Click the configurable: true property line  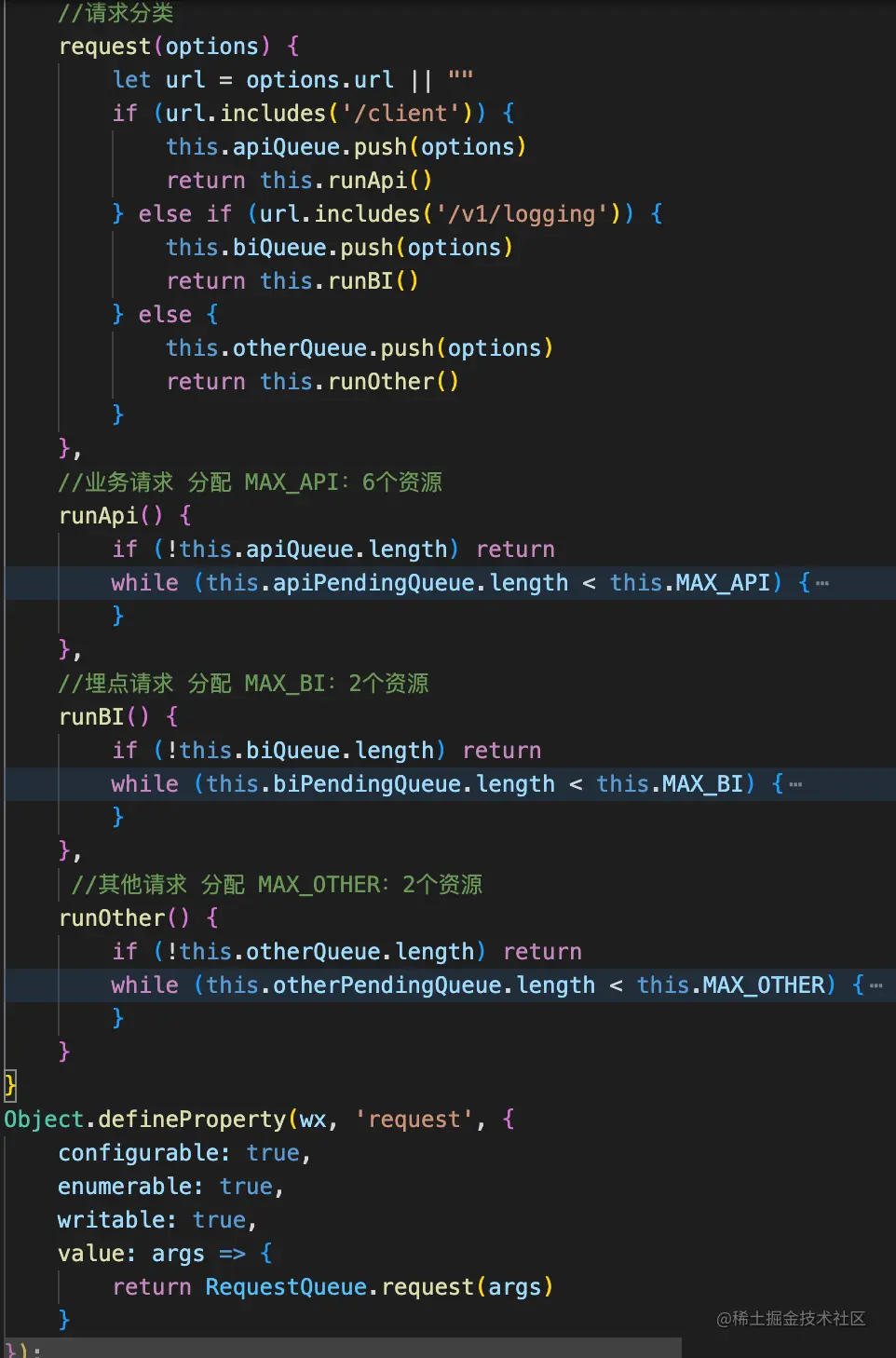coord(184,1153)
